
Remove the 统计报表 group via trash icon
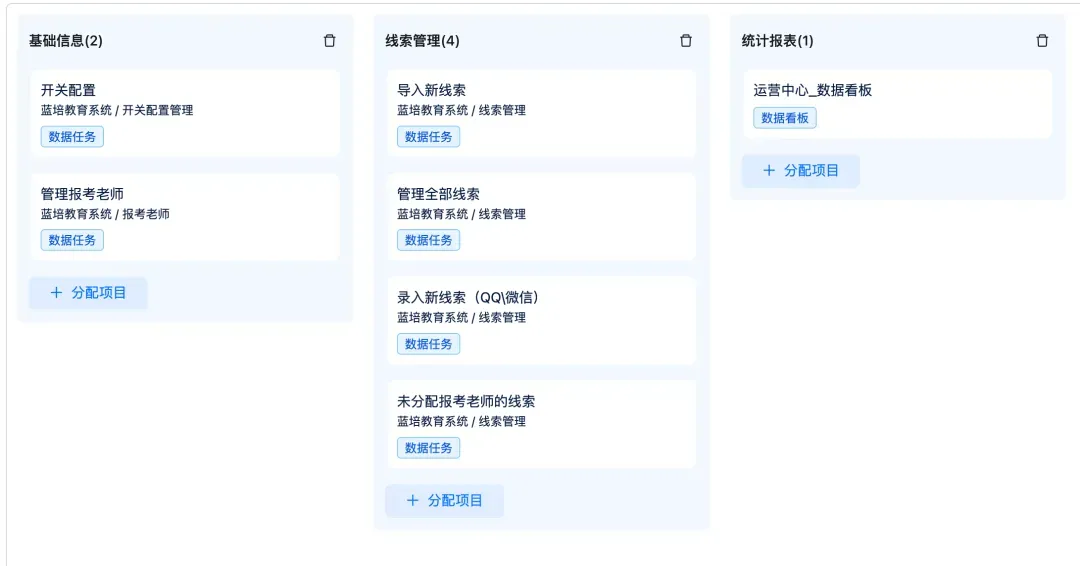(1042, 41)
